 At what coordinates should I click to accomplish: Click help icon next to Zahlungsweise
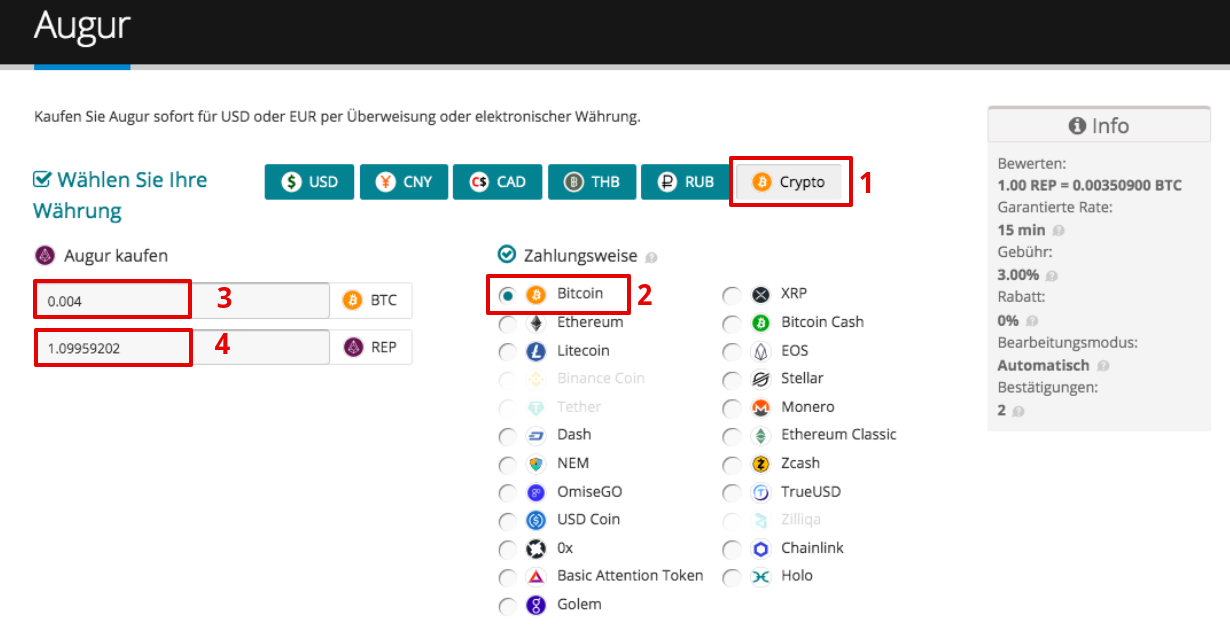pos(651,257)
